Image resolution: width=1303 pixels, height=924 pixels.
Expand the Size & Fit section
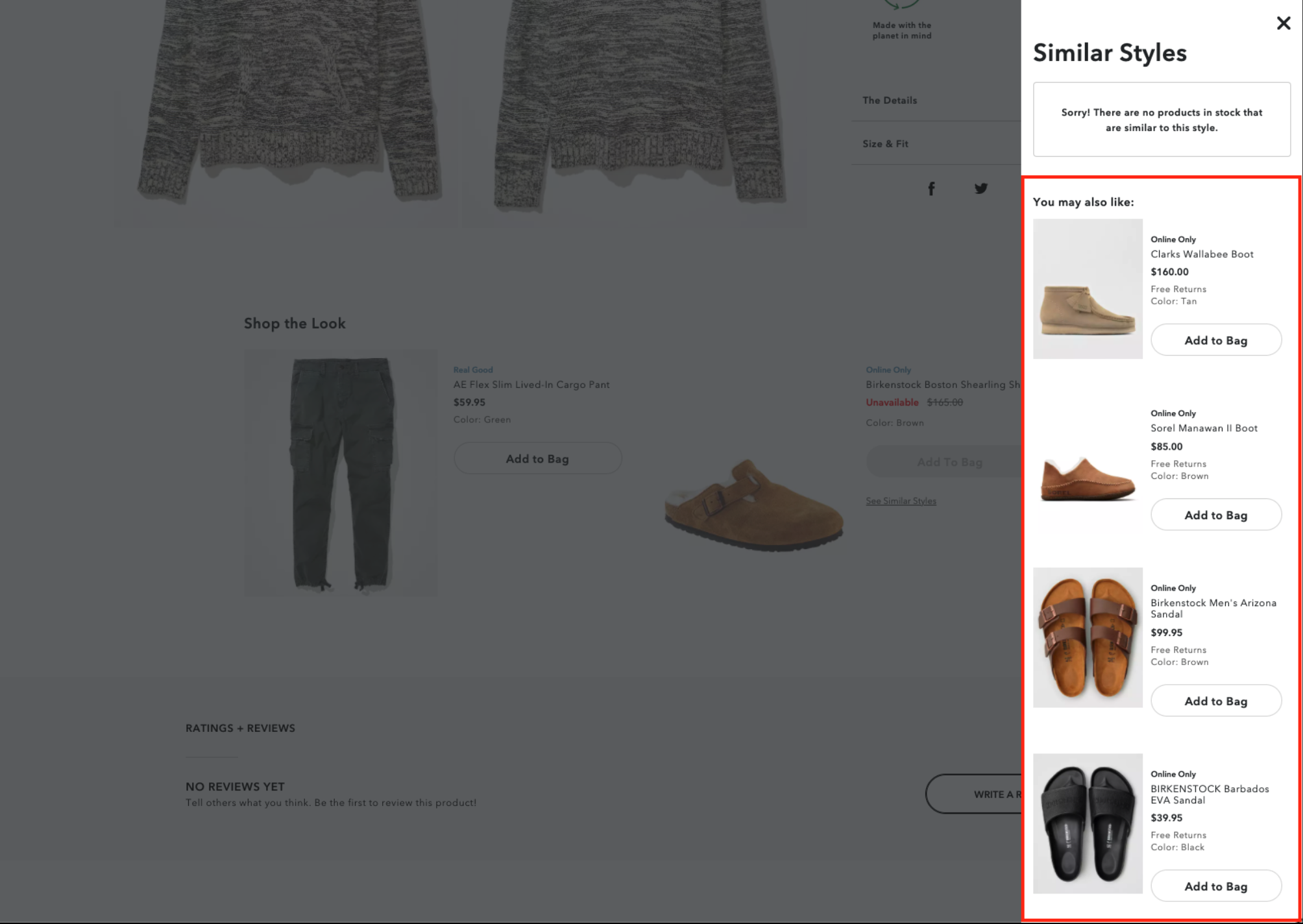(885, 144)
